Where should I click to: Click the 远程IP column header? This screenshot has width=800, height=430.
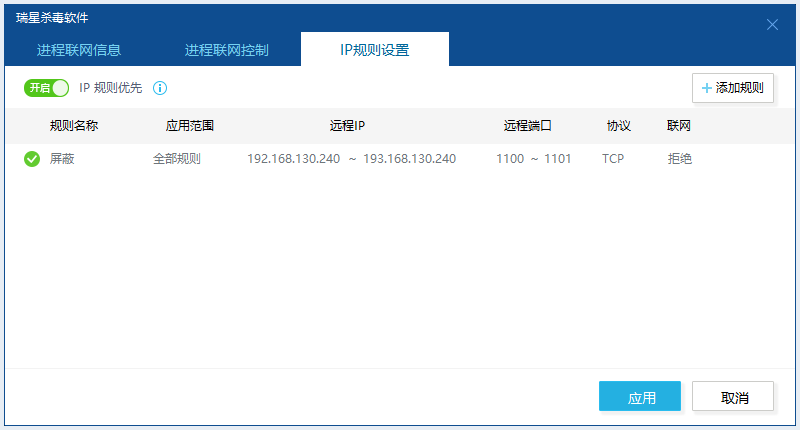[x=347, y=125]
